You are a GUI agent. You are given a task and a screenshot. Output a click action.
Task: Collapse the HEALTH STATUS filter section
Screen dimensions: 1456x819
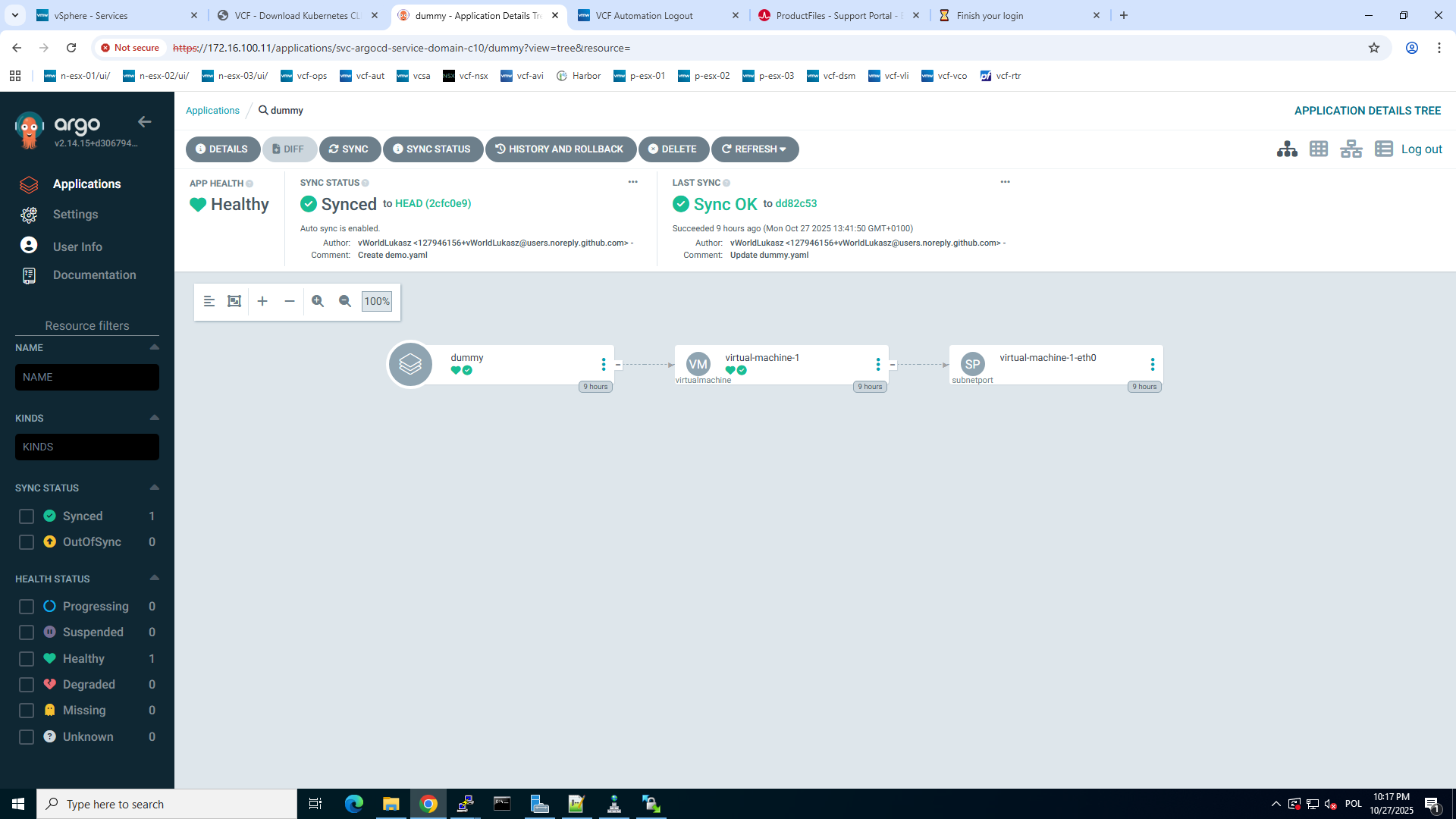point(155,578)
